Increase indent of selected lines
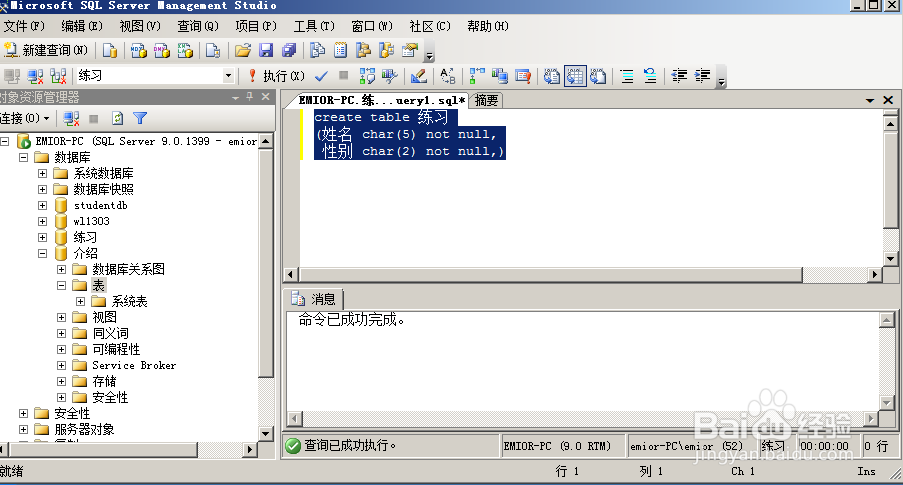Viewport: 903px width, 485px height. click(703, 76)
